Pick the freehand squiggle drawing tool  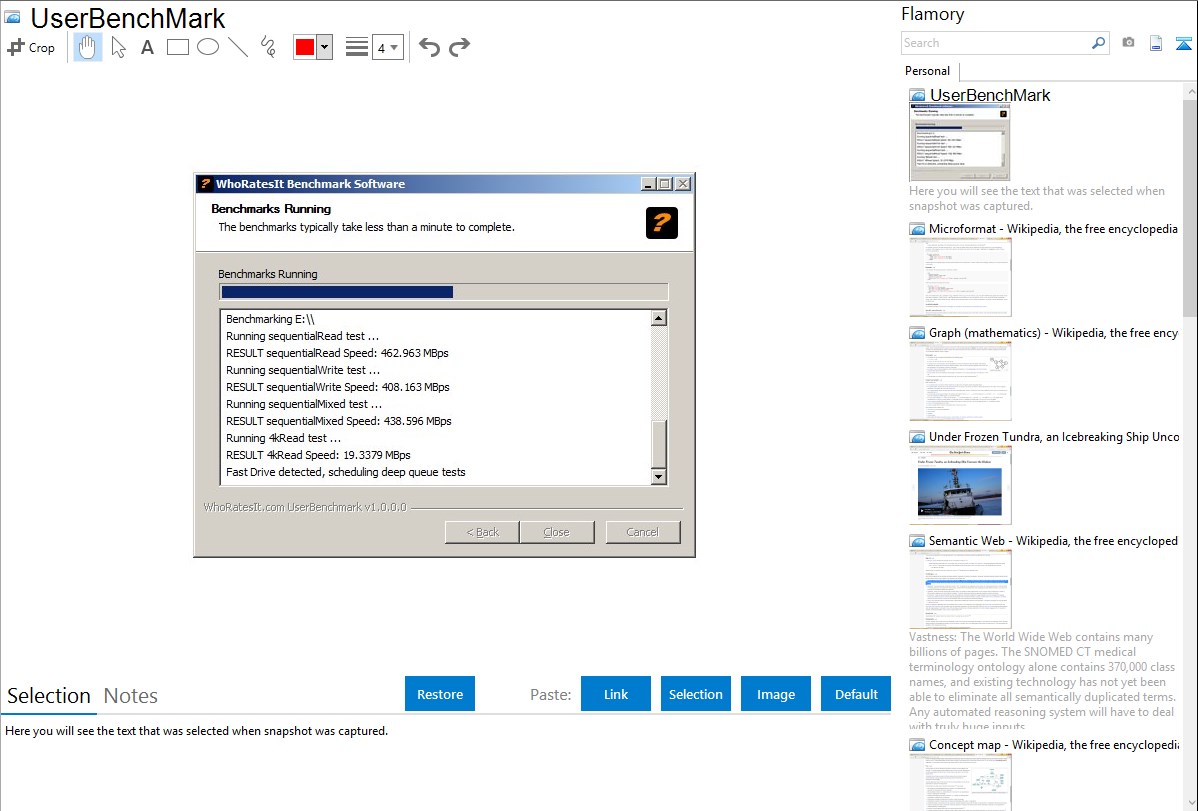pyautogui.click(x=268, y=47)
